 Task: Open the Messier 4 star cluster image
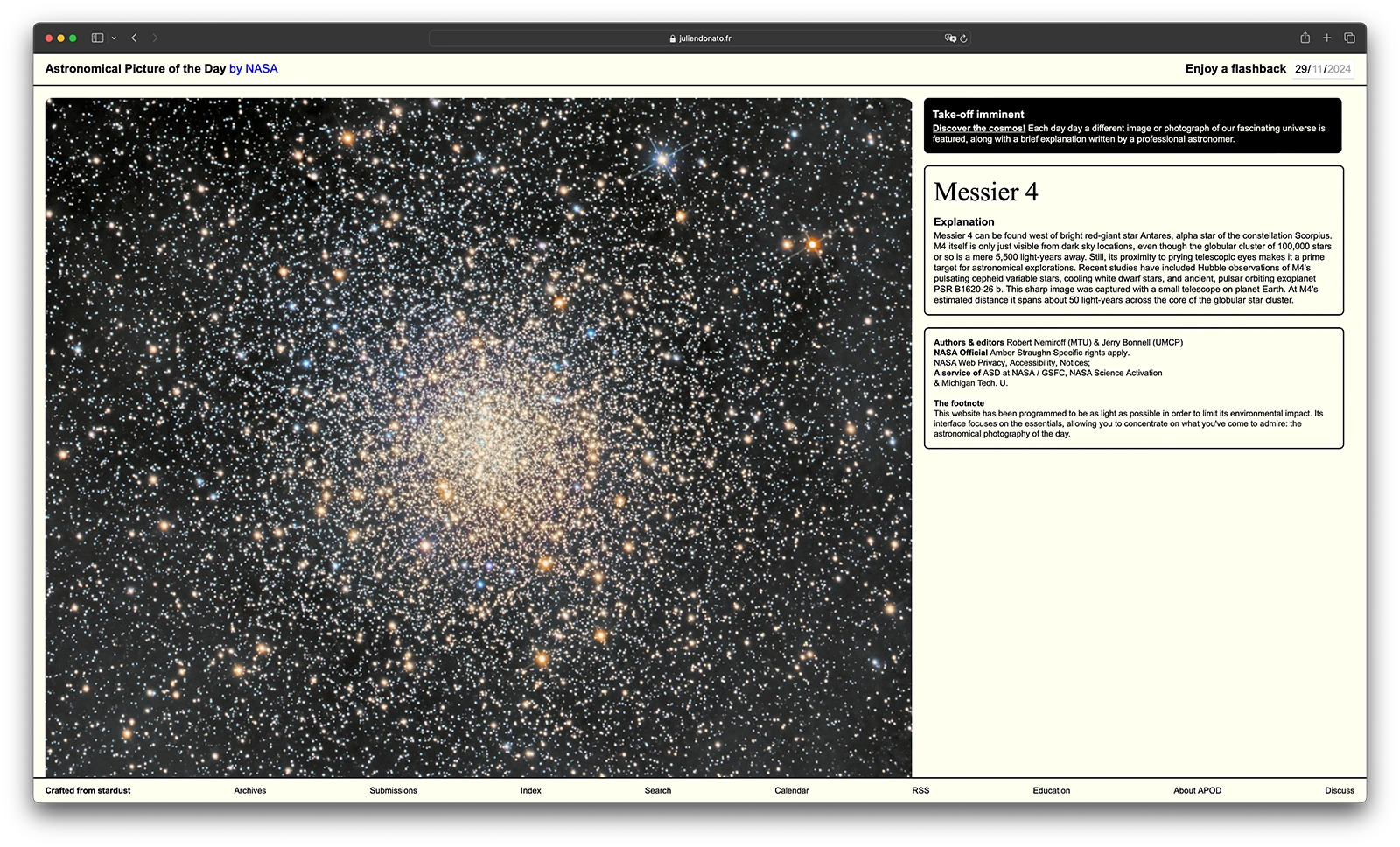tap(479, 437)
